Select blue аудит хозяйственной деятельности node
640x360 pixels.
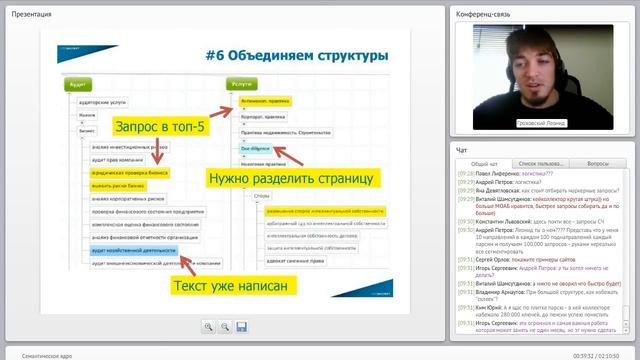(x=134, y=250)
